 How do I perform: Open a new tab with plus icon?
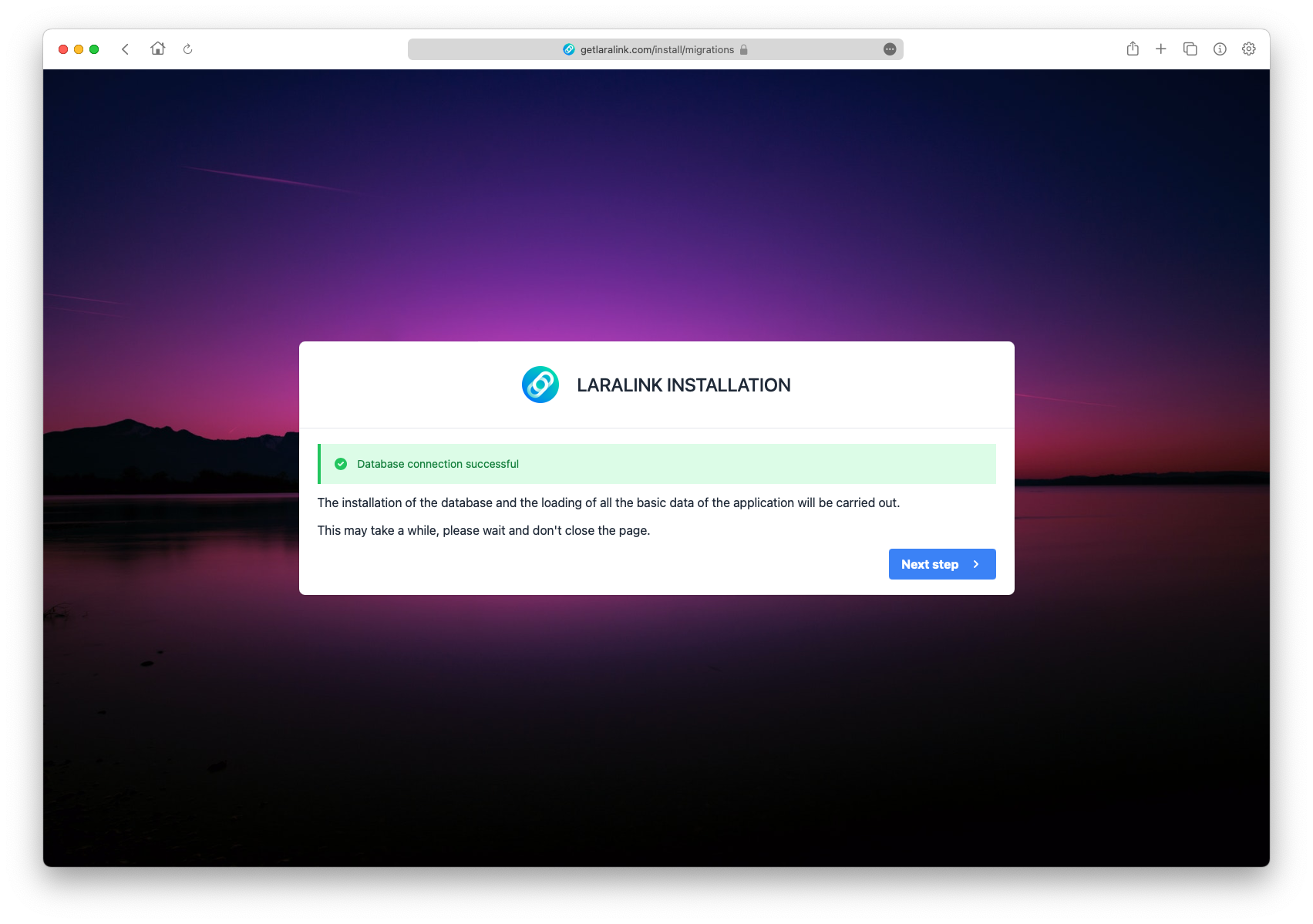click(x=1161, y=49)
